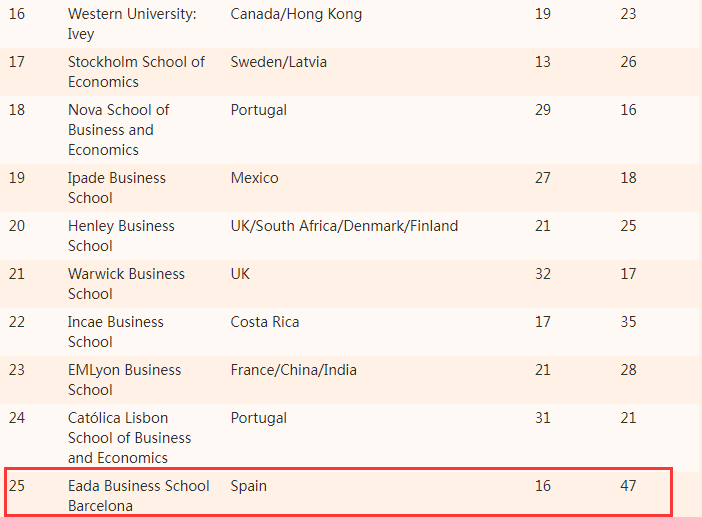The height and width of the screenshot is (517, 702).
Task: Select EMLyon Business School name
Action: point(124,380)
